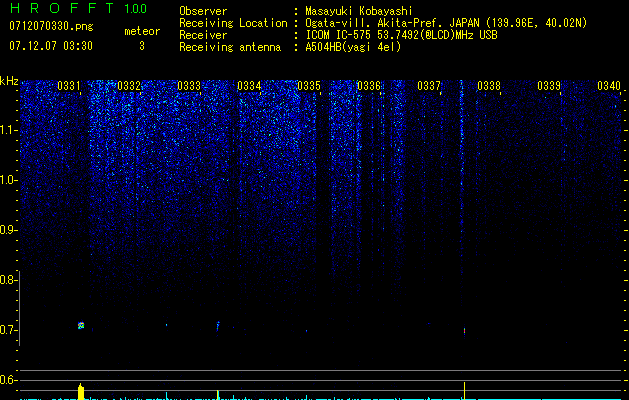This screenshot has width=629, height=400.
Task: Click the meteor echo spot near 0338
Action: click(x=465, y=331)
